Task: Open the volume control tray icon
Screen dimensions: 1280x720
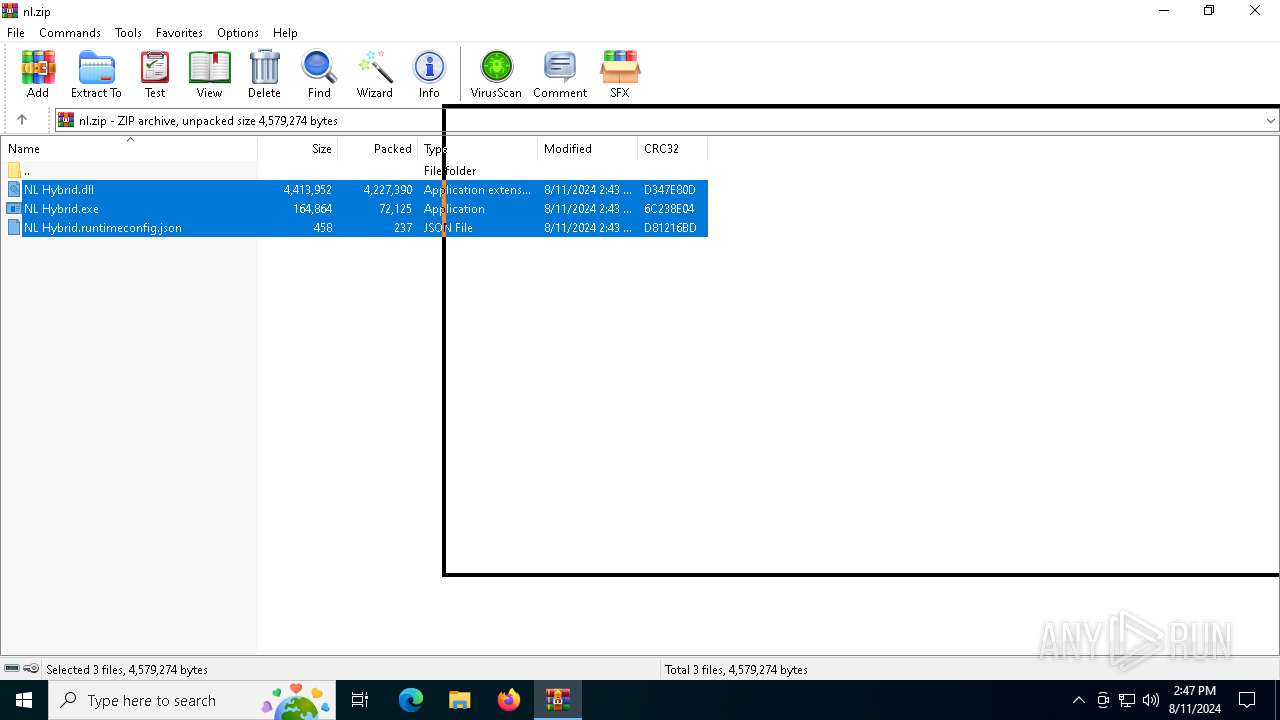Action: tap(1151, 700)
